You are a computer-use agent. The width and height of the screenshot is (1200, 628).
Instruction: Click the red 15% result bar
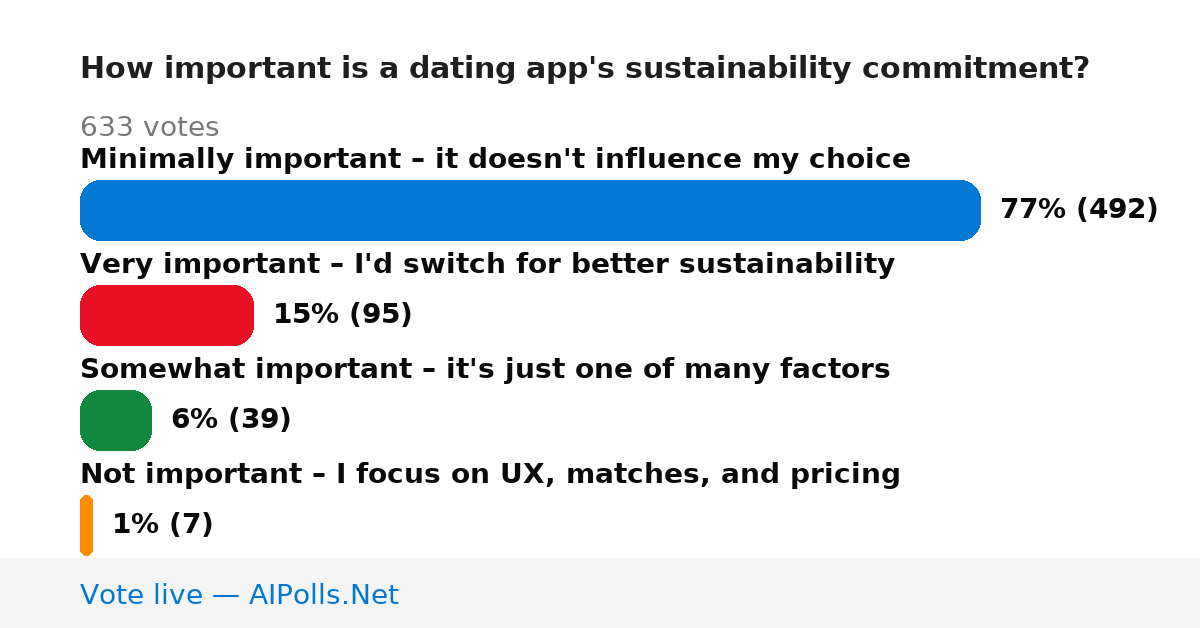tap(167, 315)
